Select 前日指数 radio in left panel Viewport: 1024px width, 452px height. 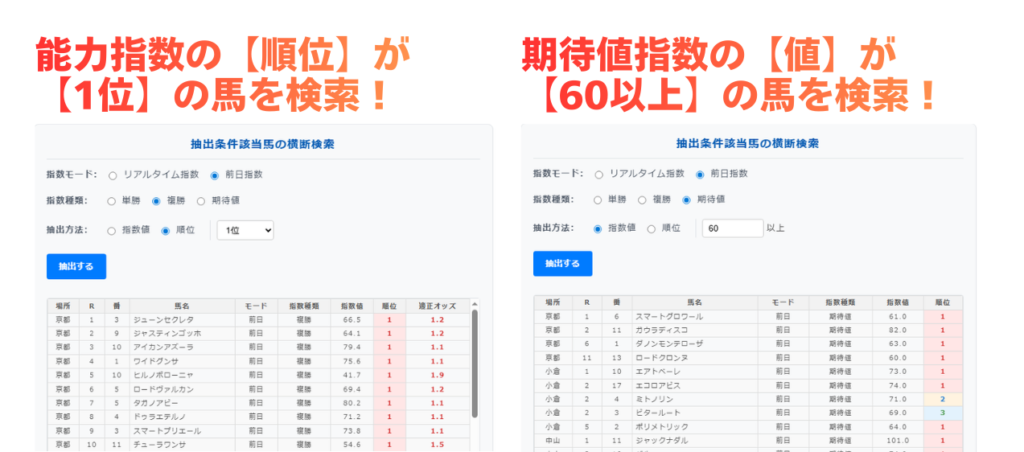[215, 174]
